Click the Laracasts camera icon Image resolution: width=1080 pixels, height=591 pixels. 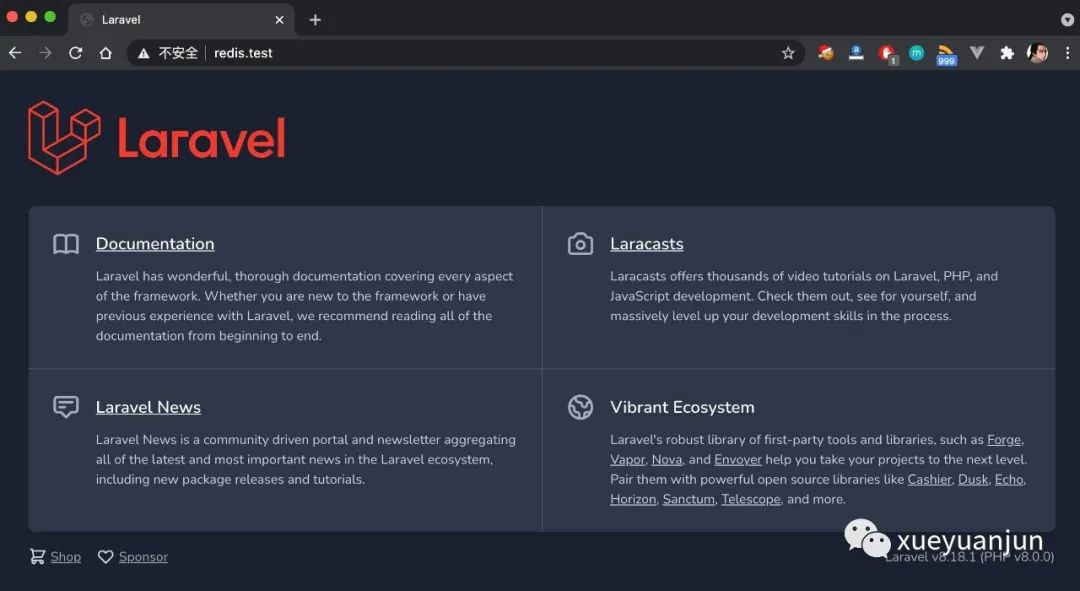pyautogui.click(x=580, y=244)
